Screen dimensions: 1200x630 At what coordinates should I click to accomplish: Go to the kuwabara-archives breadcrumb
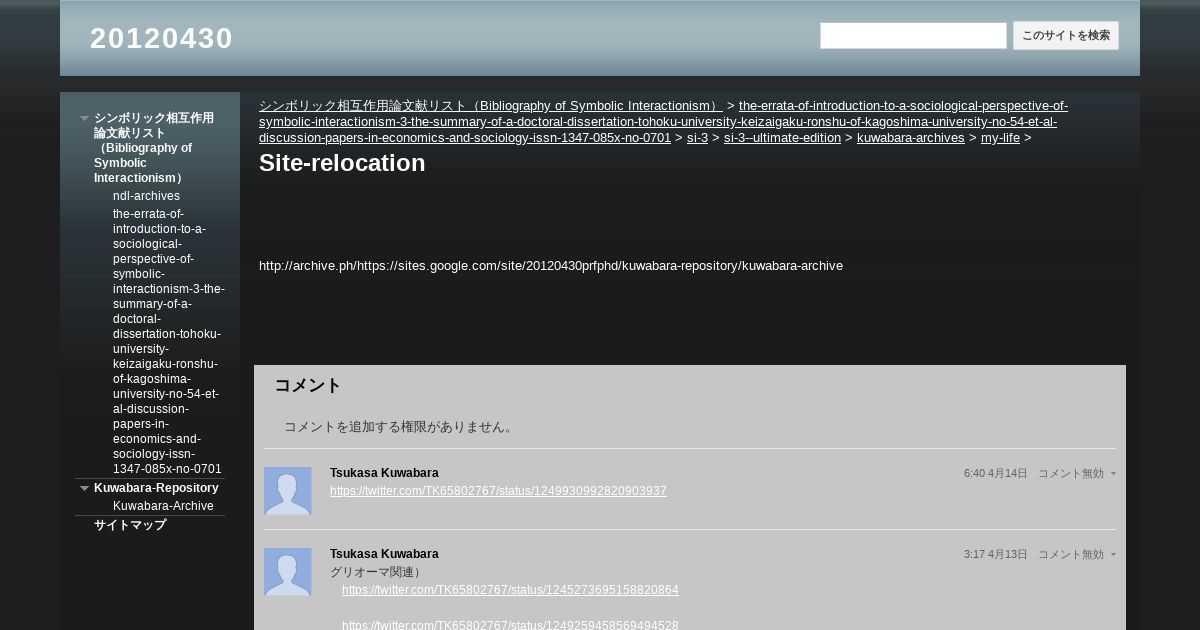click(x=911, y=138)
